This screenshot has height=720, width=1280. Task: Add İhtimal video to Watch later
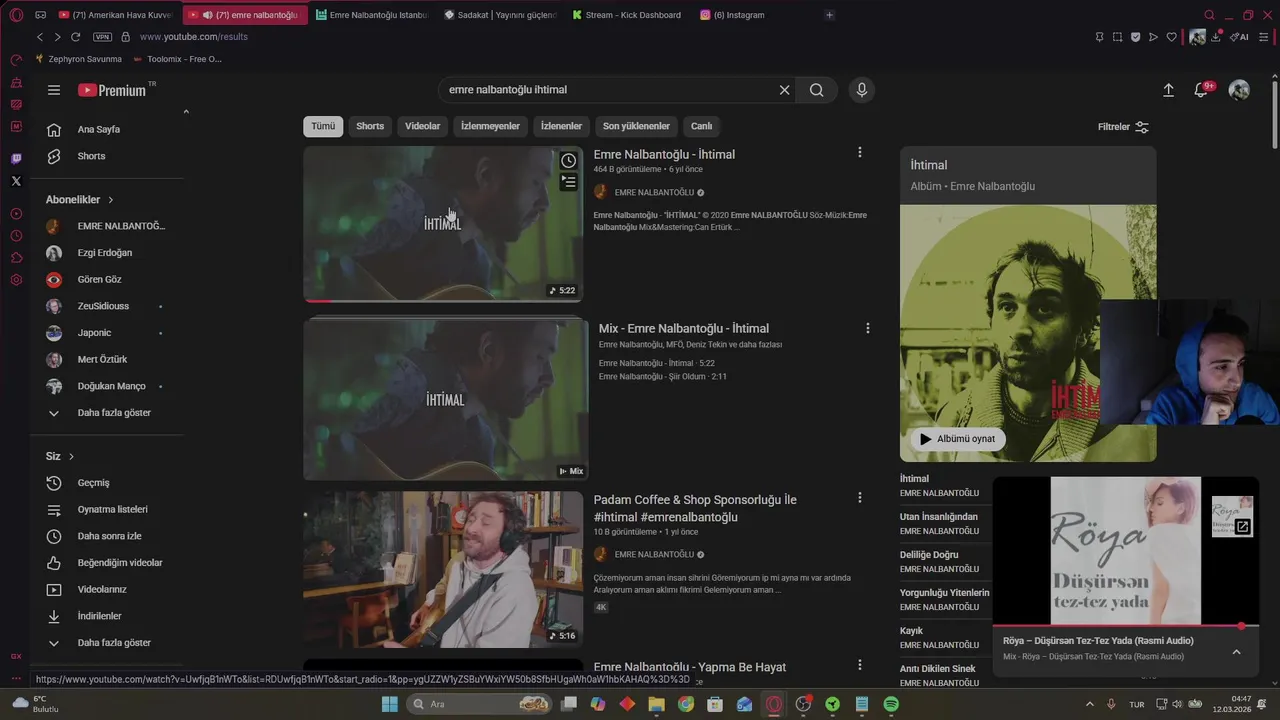tap(568, 161)
